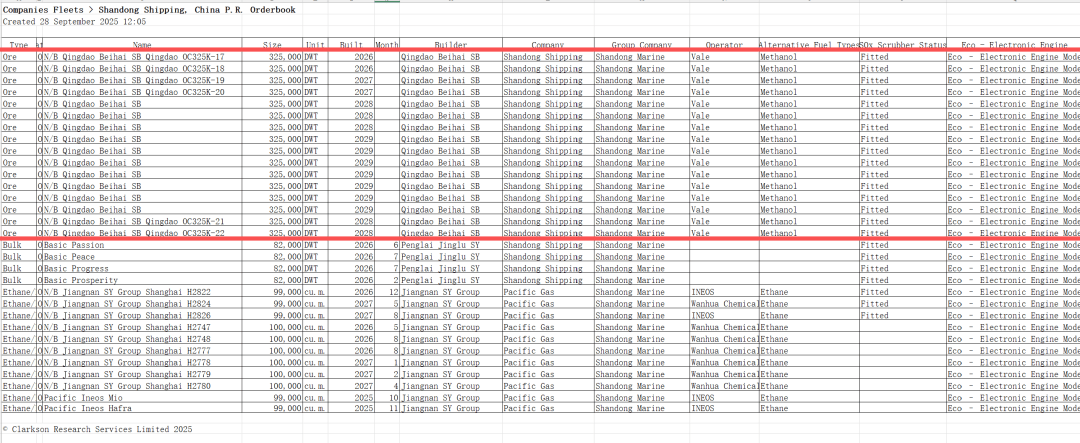Select vessel name cell ending 'OC325K-18'
This screenshot has height=443, width=1080.
(x=142, y=69)
